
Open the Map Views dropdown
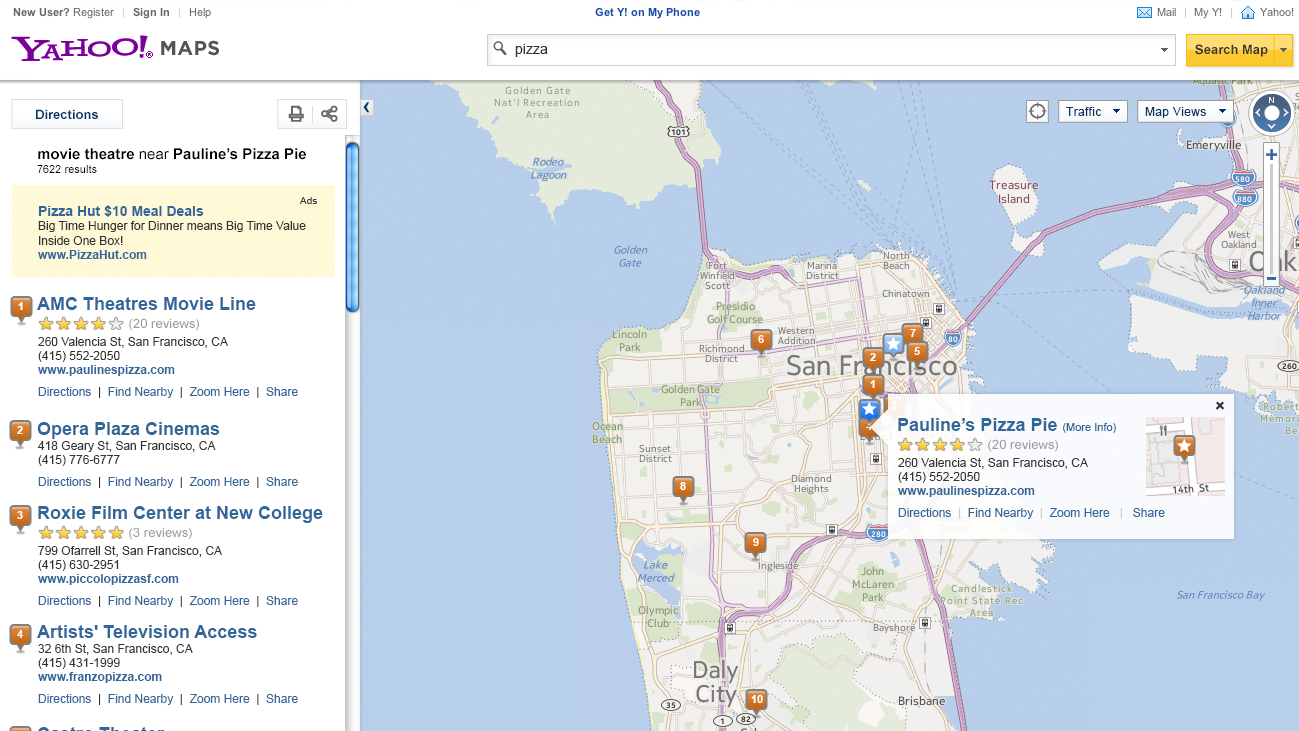pyautogui.click(x=1184, y=112)
